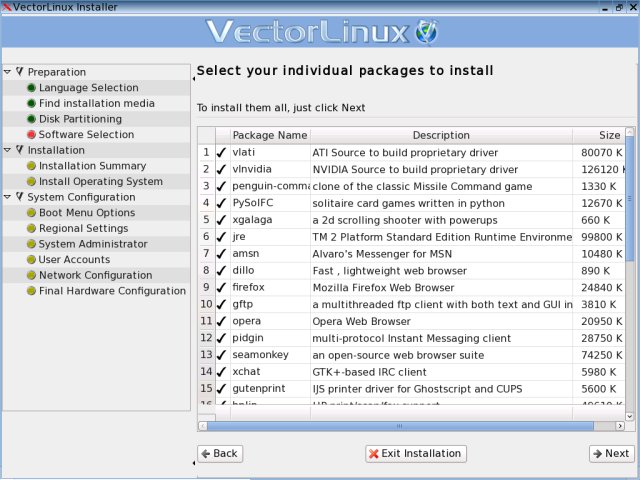640x480 pixels.
Task: Toggle the gutenprint package checkmark
Action: [x=221, y=389]
